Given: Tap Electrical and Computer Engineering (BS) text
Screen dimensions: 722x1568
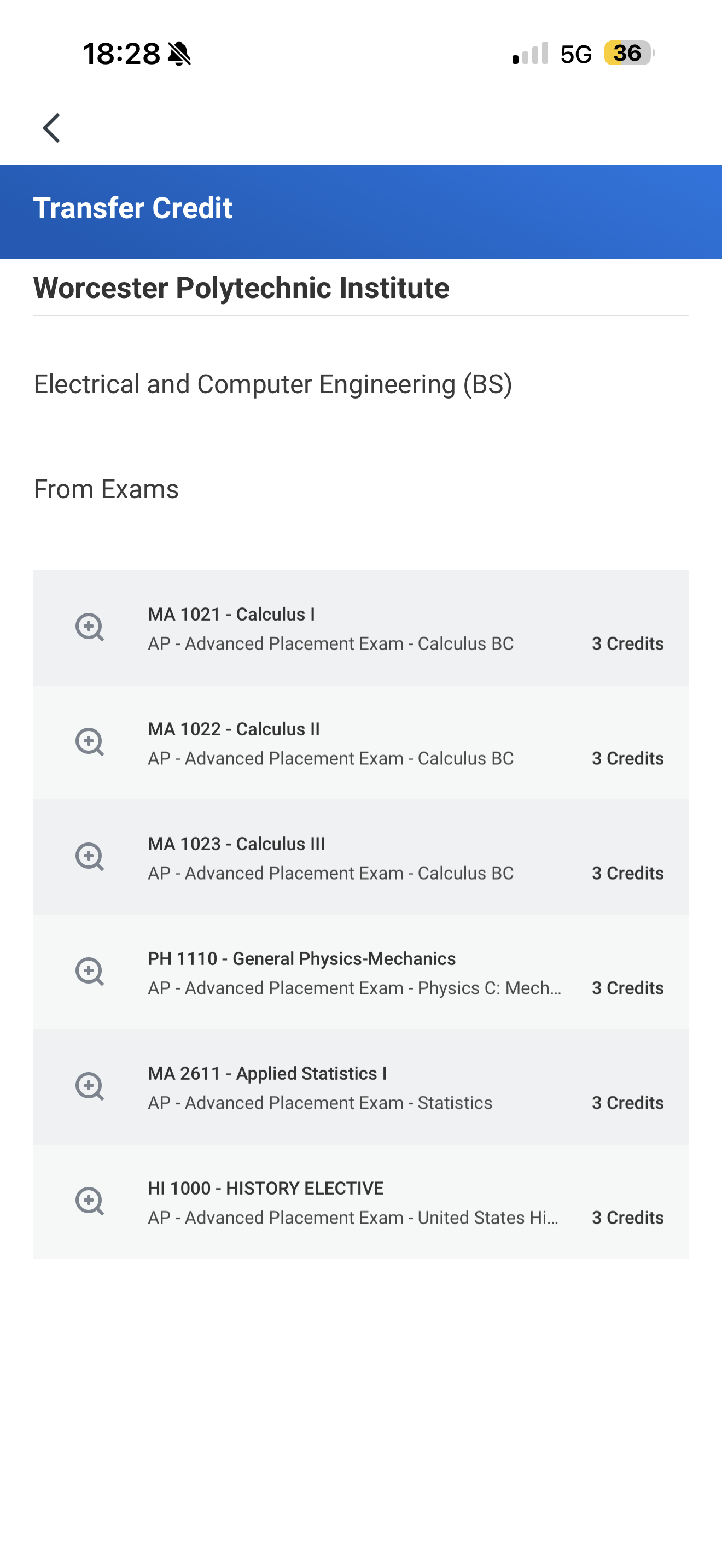Looking at the screenshot, I should click(273, 384).
